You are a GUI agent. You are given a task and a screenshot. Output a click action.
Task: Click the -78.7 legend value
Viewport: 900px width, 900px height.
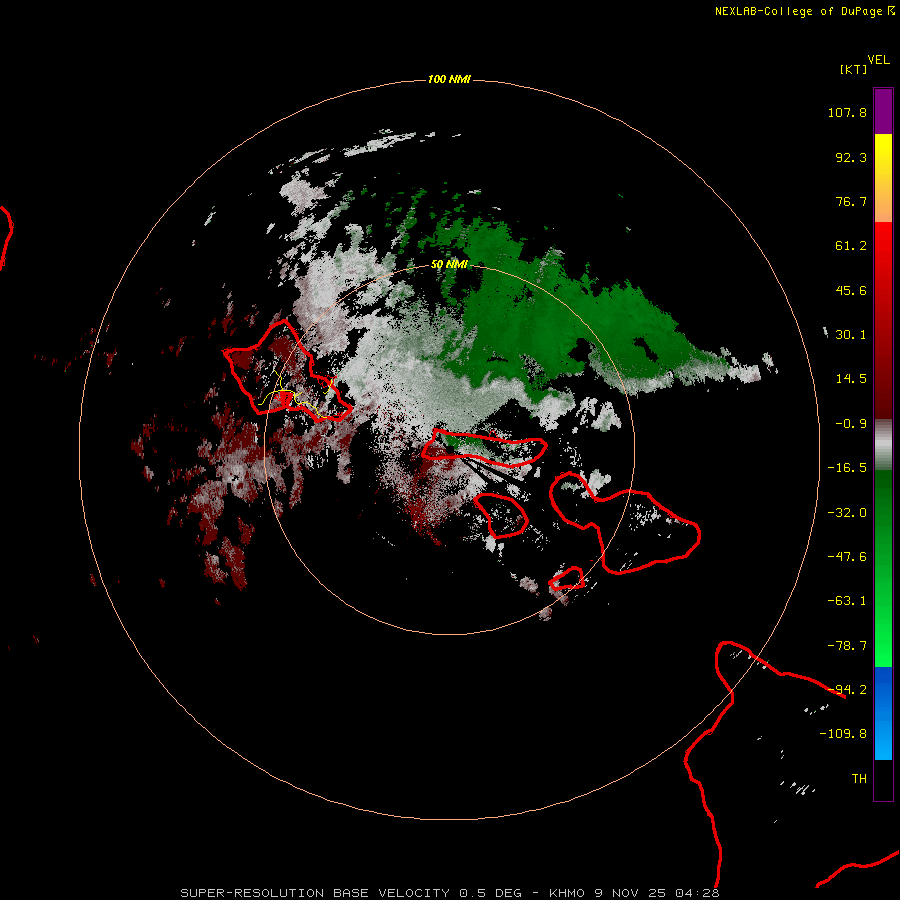(847, 646)
